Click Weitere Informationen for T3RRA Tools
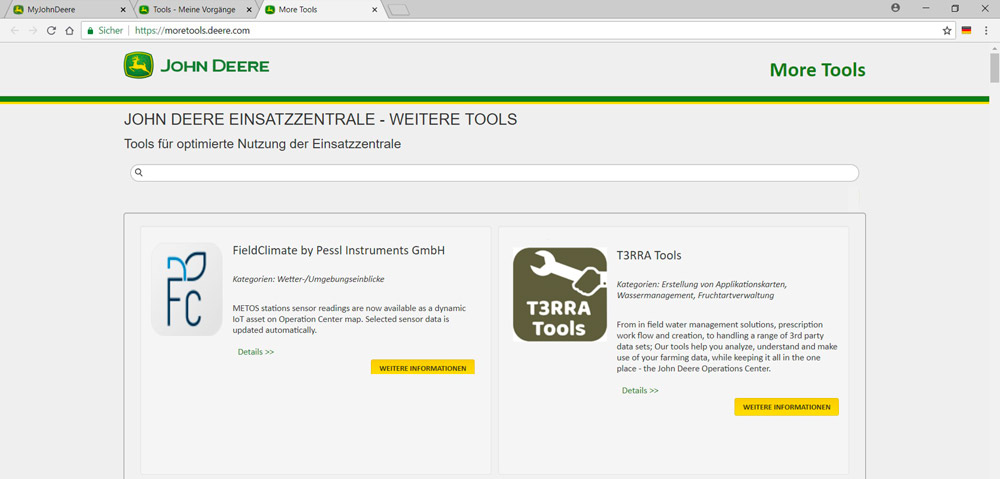The height and width of the screenshot is (479, 1000). 786,407
